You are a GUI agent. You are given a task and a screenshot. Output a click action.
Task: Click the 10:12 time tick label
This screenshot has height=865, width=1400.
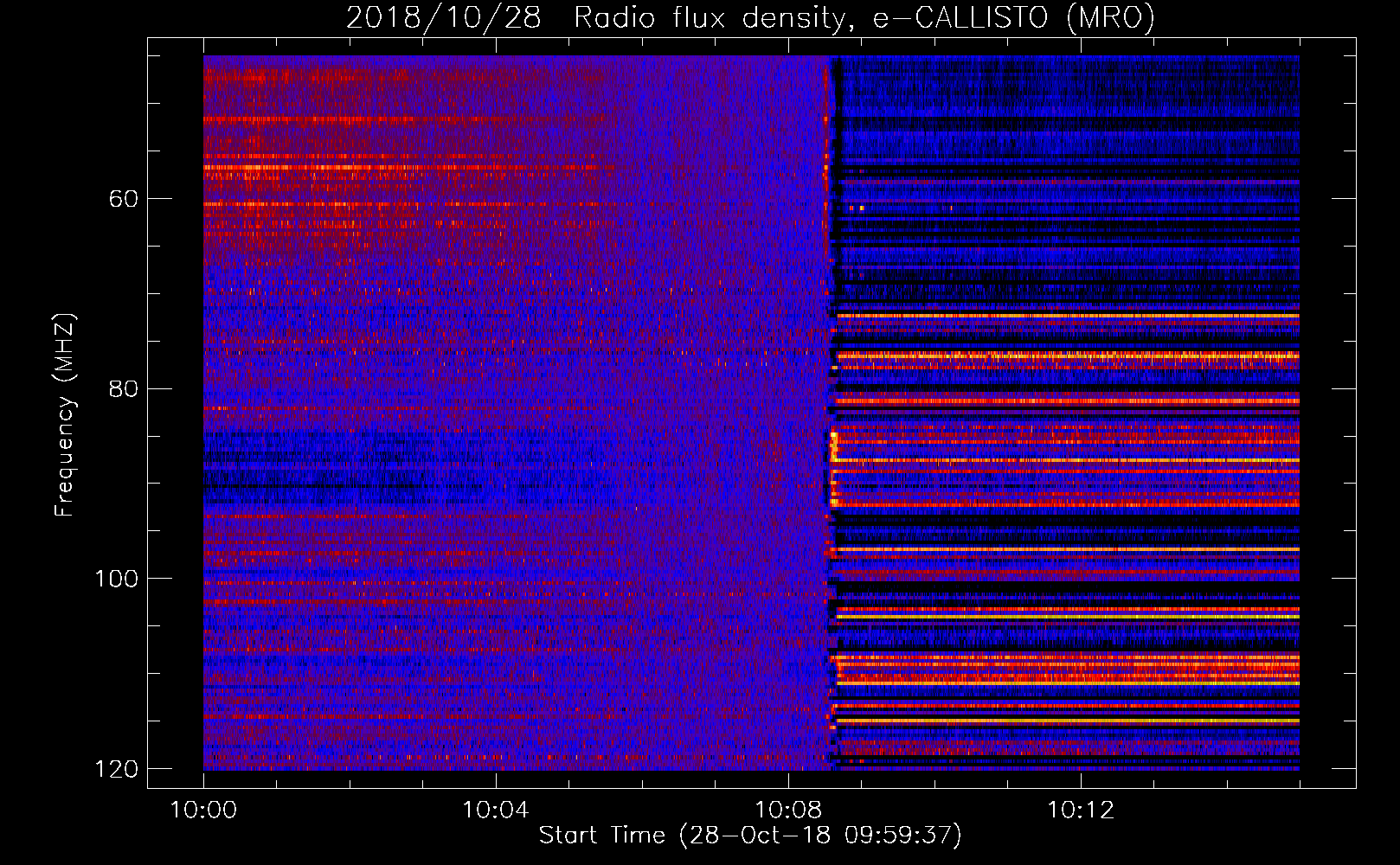coord(1081,811)
